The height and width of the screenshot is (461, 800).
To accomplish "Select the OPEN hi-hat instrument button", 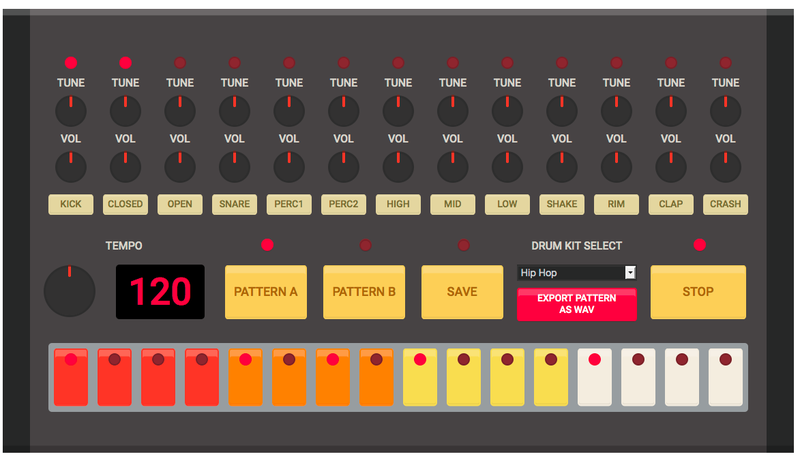I will [180, 204].
